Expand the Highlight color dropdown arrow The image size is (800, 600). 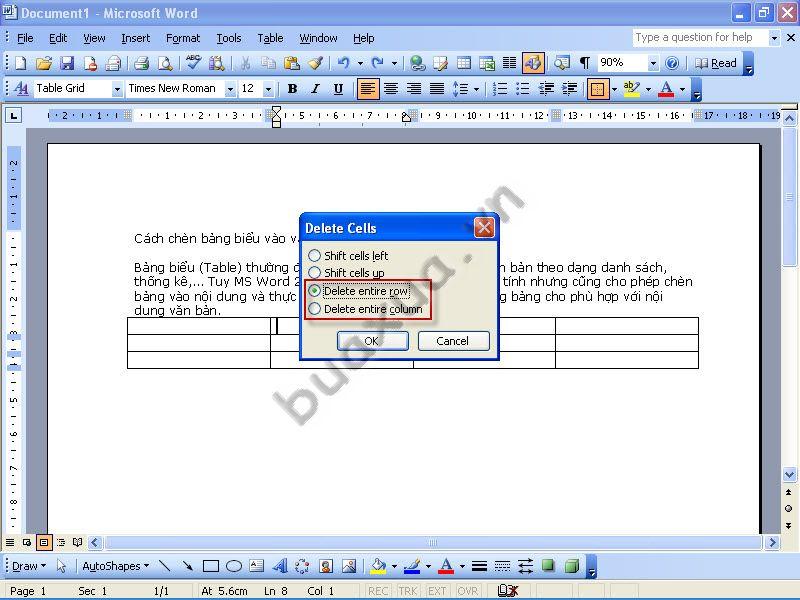point(648,89)
